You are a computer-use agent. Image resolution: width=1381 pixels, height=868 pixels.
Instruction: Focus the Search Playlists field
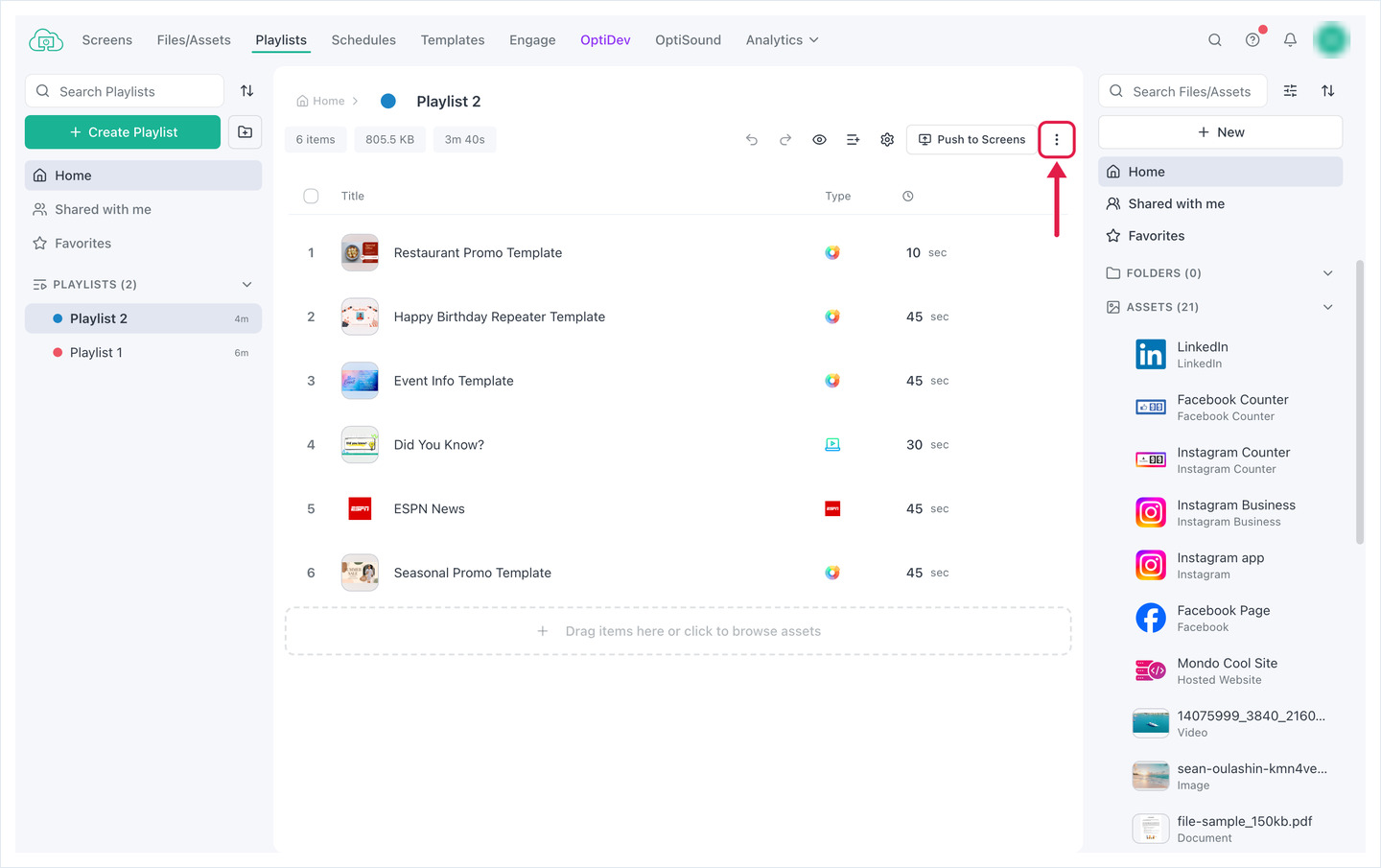tap(125, 91)
